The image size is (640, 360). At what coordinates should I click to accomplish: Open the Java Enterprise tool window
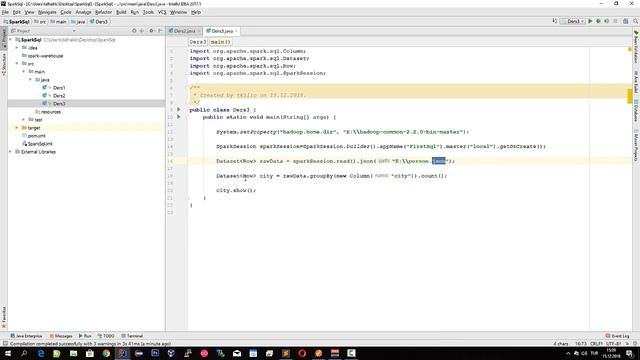tap(27, 336)
